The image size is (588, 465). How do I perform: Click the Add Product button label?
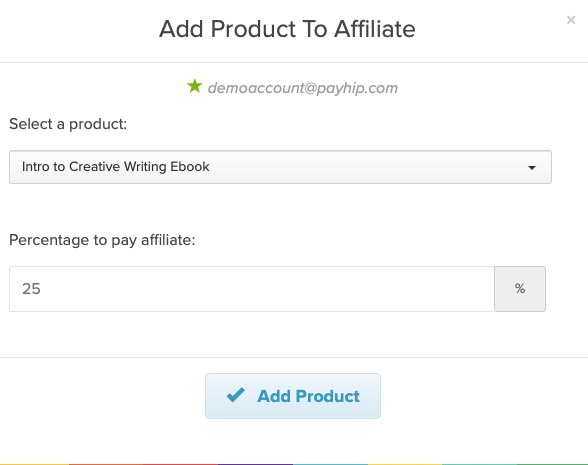[x=308, y=396]
